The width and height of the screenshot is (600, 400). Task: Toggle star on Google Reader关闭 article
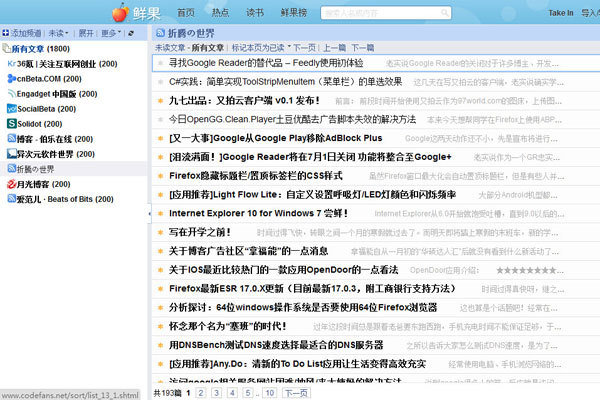click(x=161, y=157)
